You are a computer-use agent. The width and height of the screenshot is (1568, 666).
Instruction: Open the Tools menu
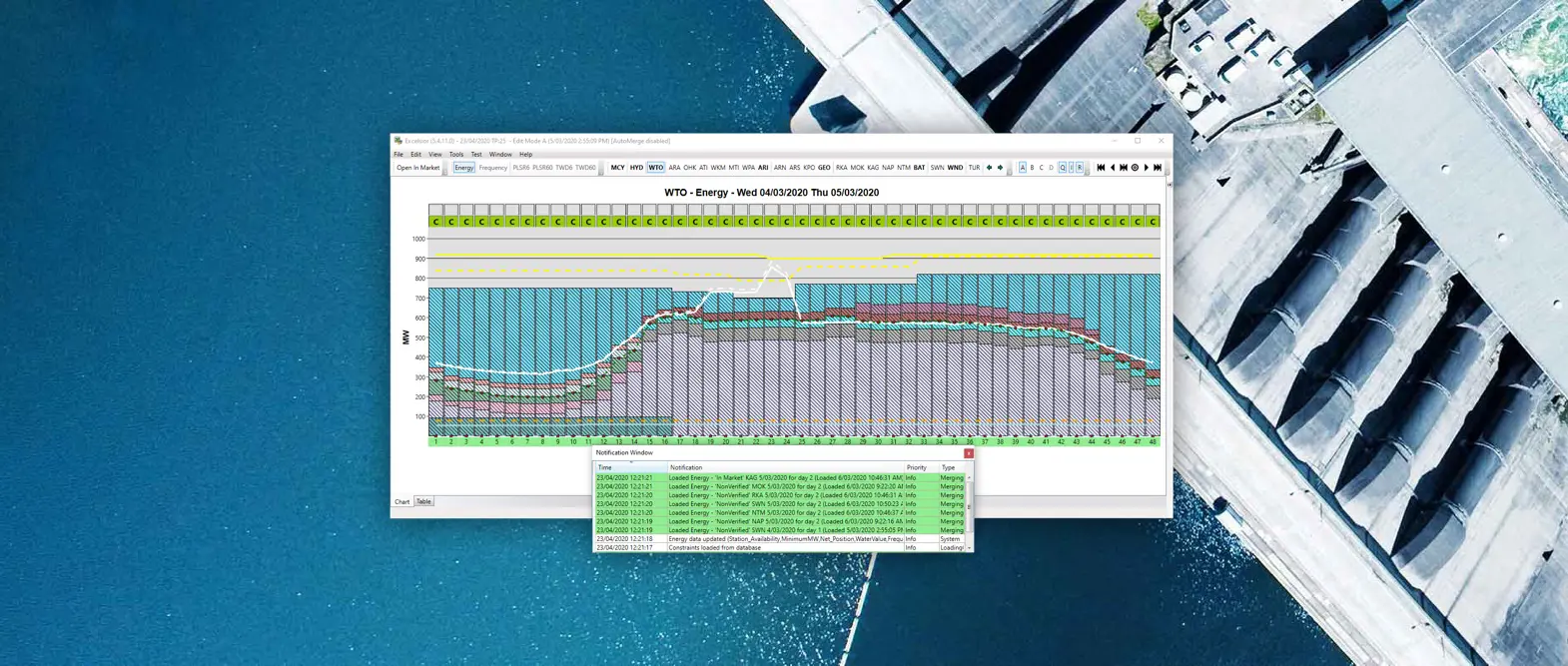[455, 155]
